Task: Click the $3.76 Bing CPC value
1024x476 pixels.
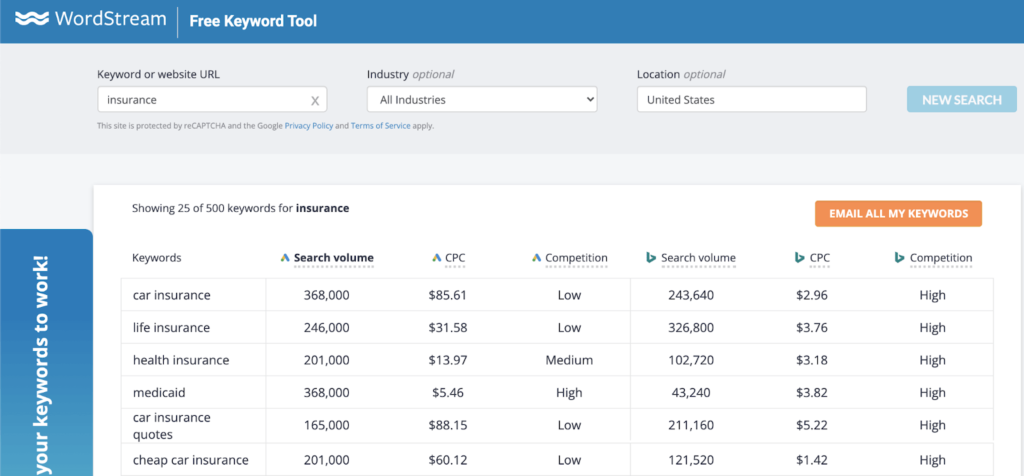Action: [x=812, y=328]
